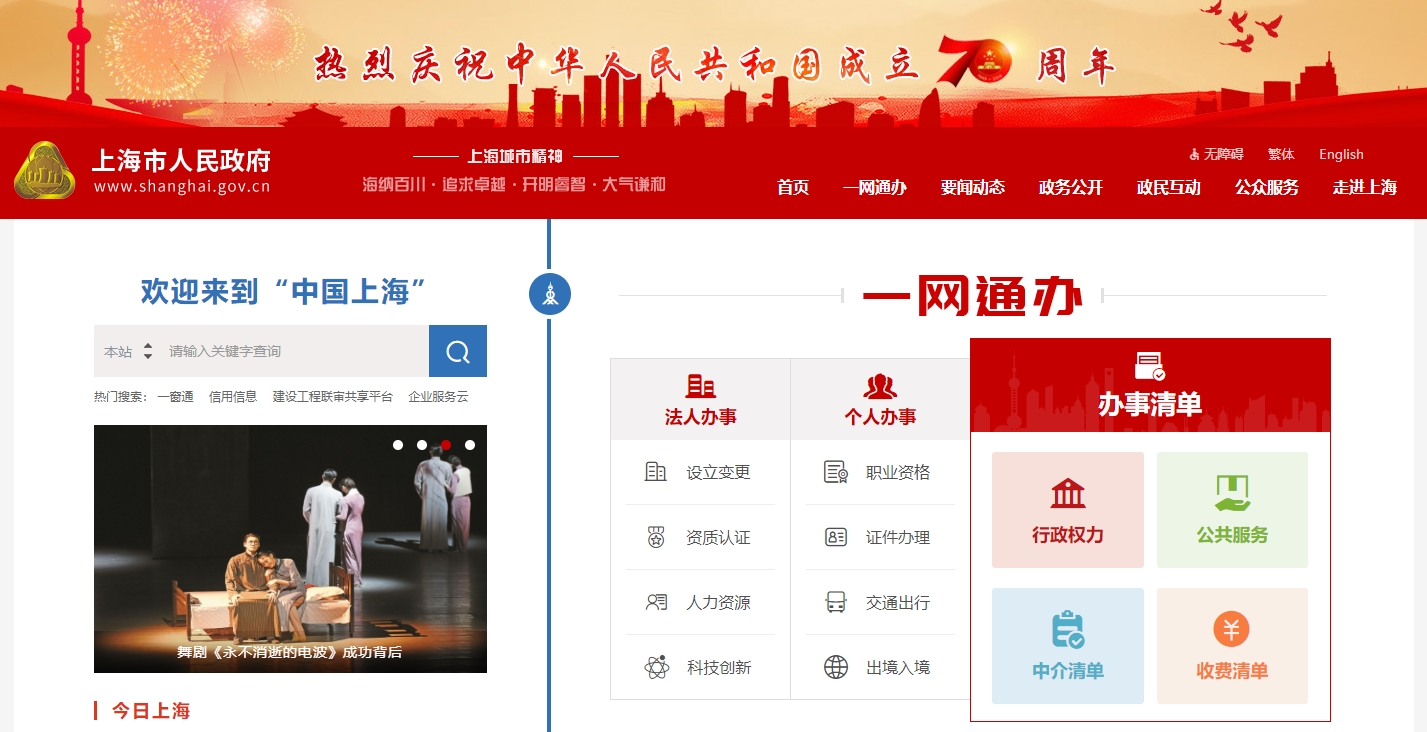Open the orange 收费清单 icon
Screen dimensions: 1427x732
point(1232,628)
